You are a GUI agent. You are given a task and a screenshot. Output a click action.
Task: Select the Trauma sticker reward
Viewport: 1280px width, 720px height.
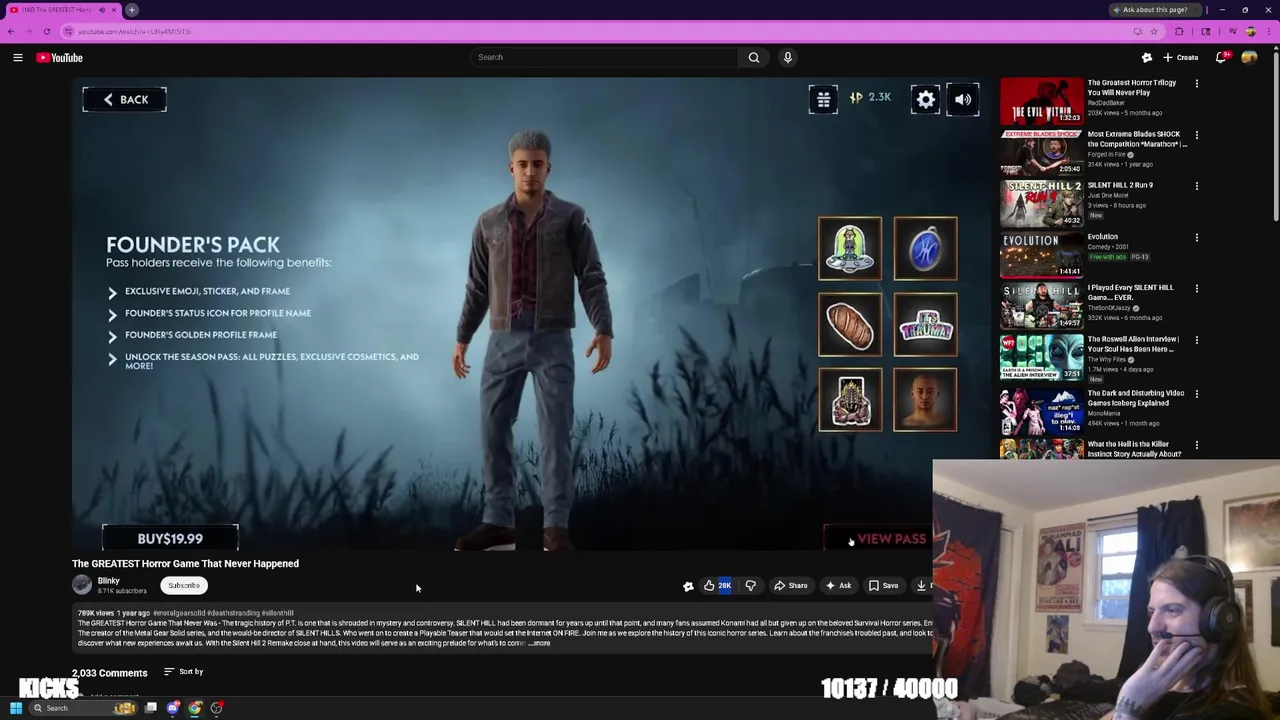[925, 324]
